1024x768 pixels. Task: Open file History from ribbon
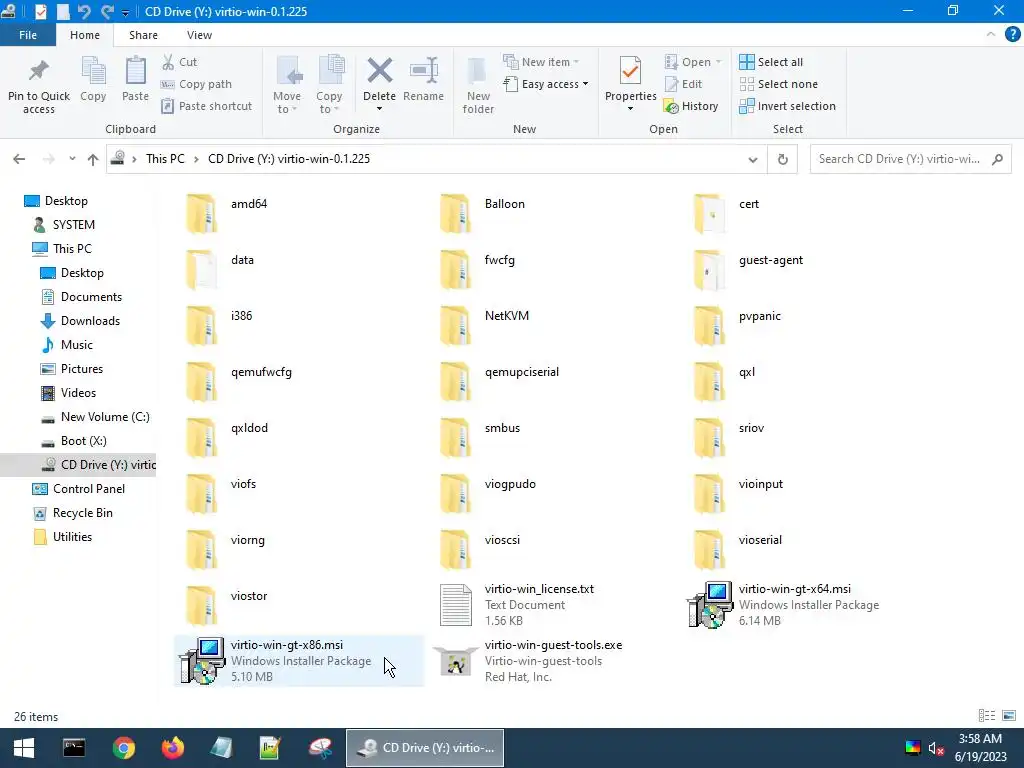pyautogui.click(x=691, y=106)
